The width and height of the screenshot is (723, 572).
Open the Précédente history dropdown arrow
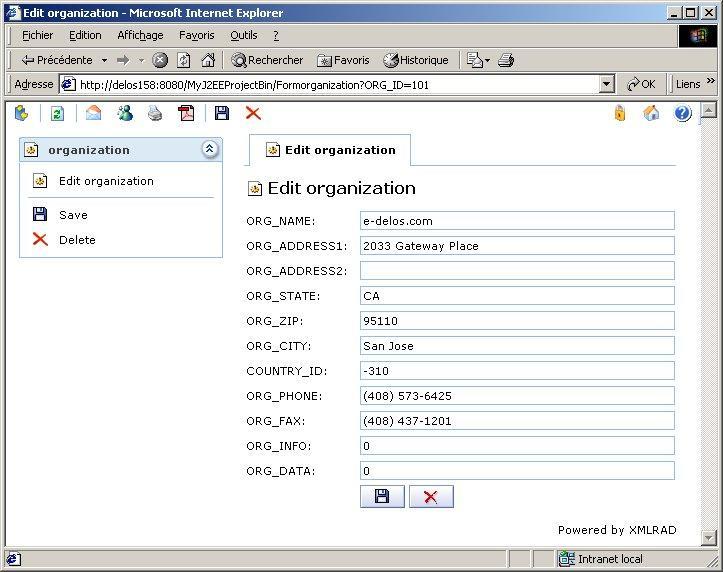click(104, 60)
